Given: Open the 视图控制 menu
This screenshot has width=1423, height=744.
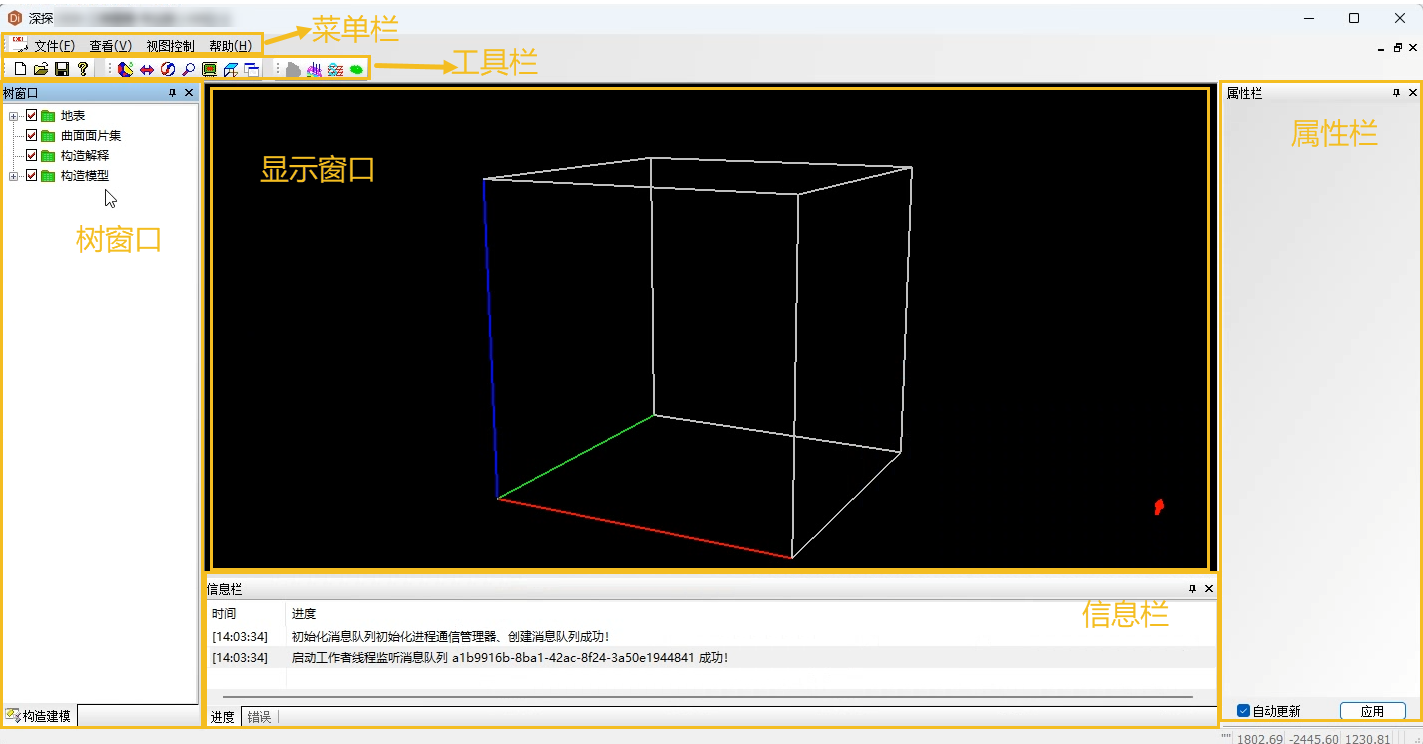Looking at the screenshot, I should pos(170,46).
